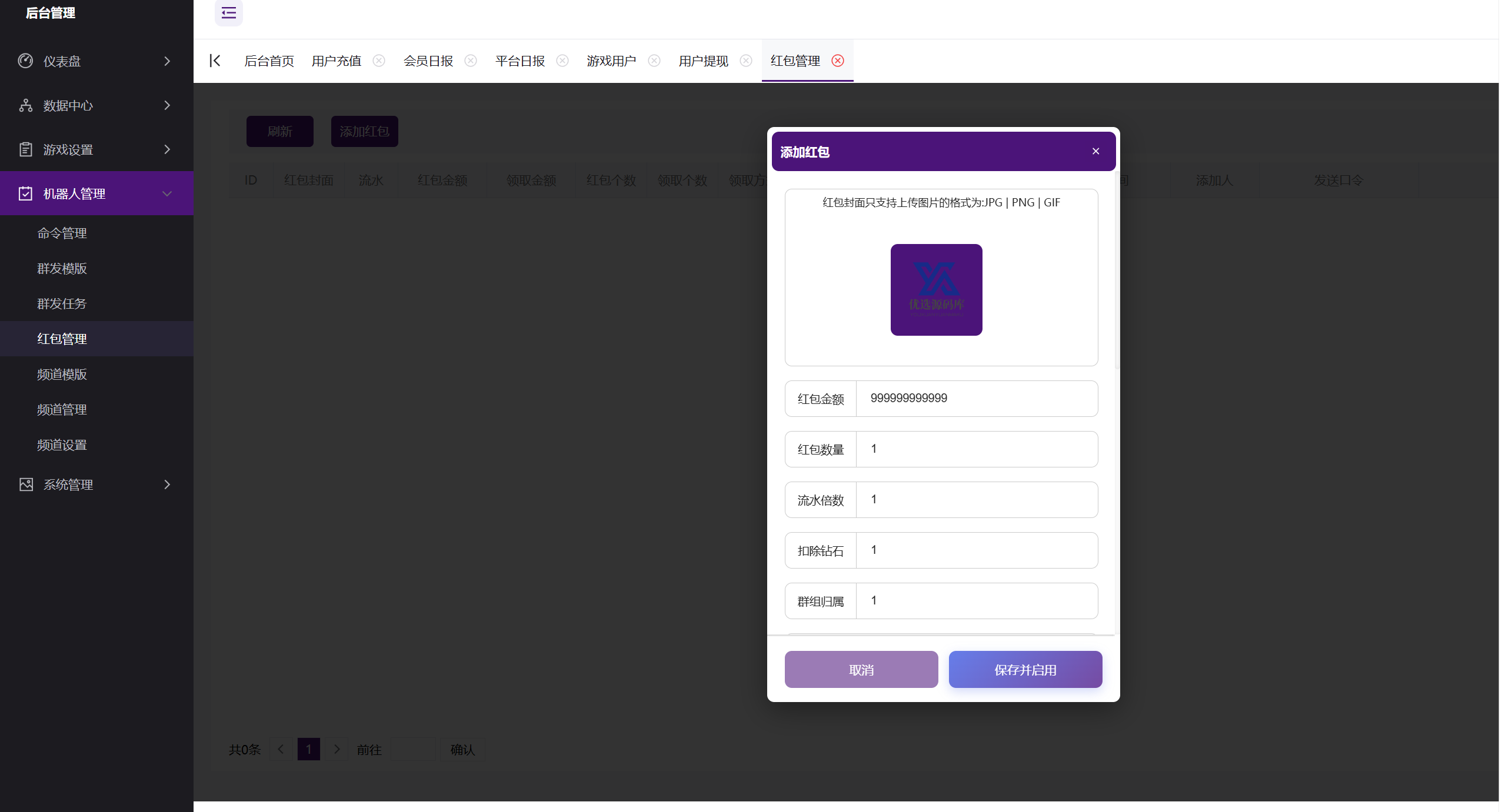The width and height of the screenshot is (1502, 812).
Task: Click the 保存并启用 button
Action: tap(1025, 670)
